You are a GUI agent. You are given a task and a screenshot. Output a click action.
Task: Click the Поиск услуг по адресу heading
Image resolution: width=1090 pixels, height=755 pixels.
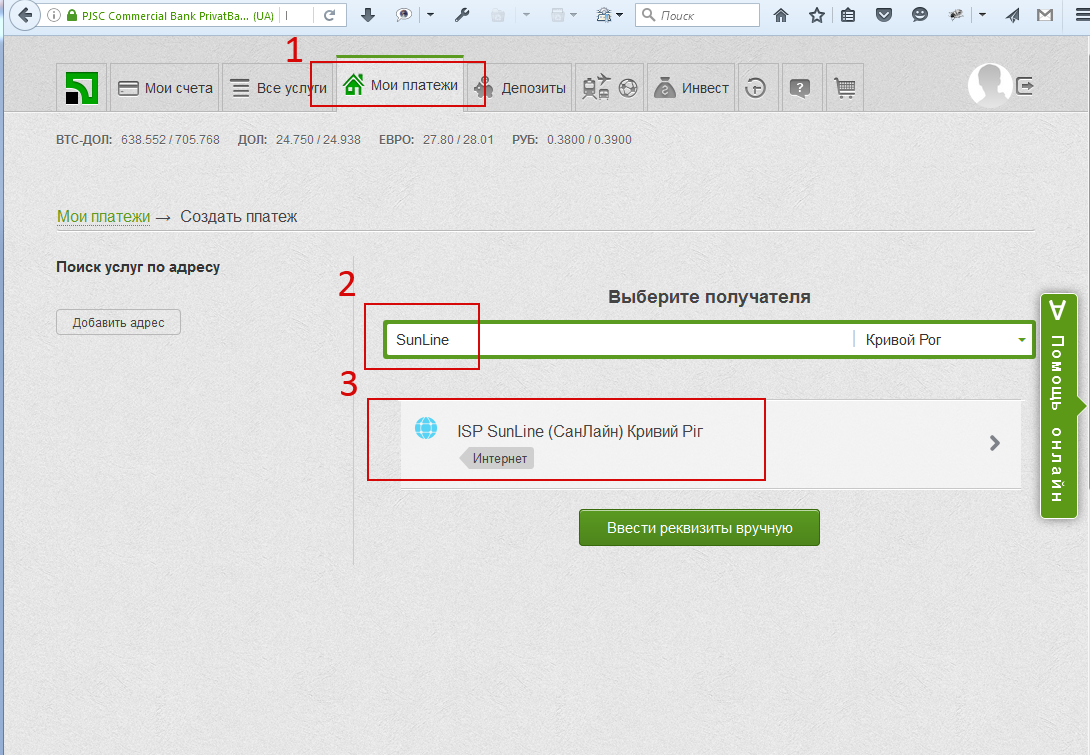[x=138, y=268]
